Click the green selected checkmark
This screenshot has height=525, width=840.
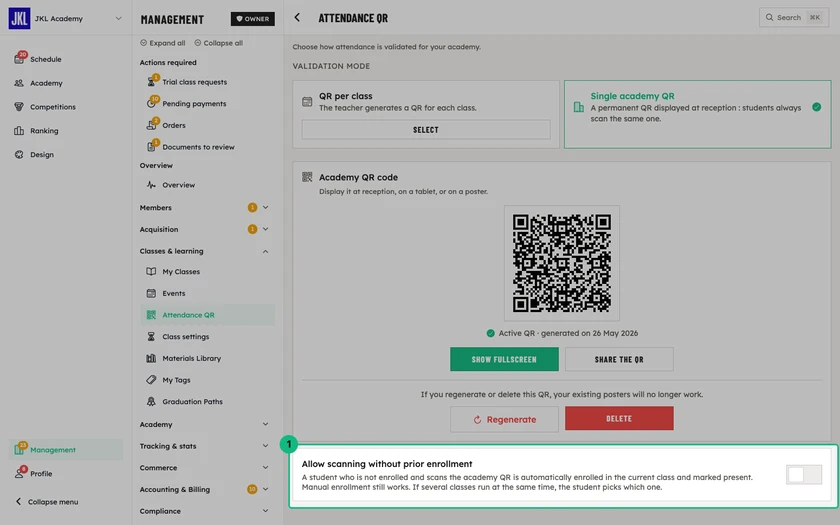point(816,107)
